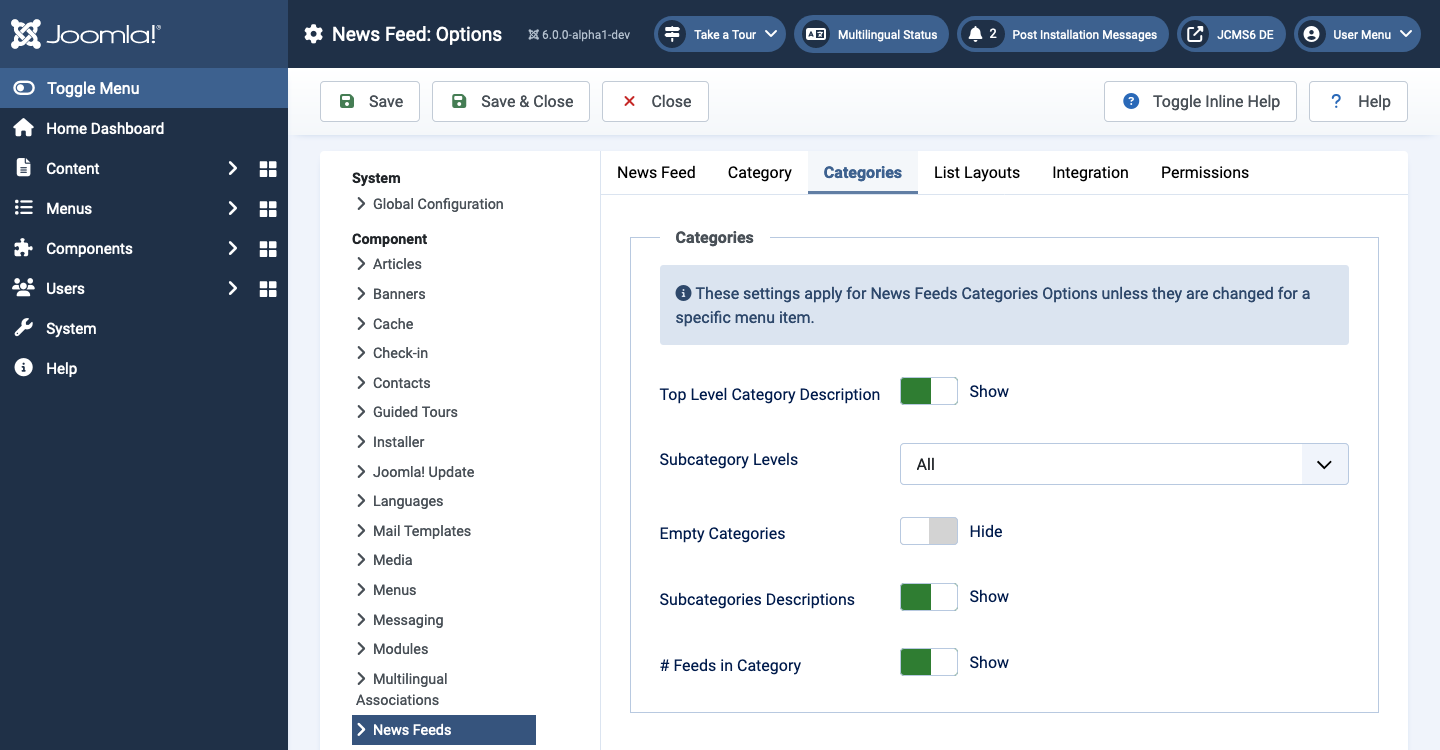Click the Components puzzle icon
Viewport: 1440px width, 750px height.
point(24,248)
